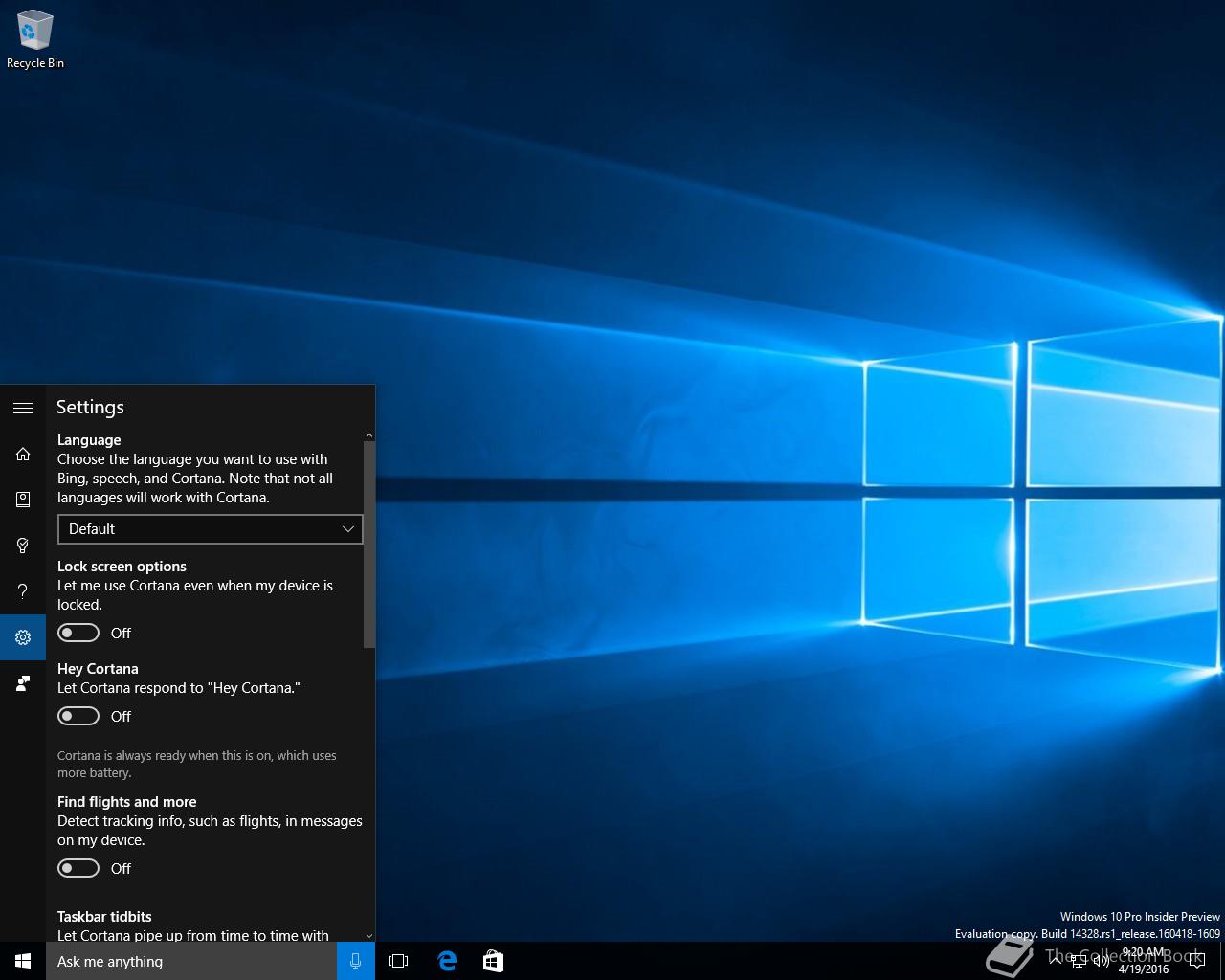Click the Settings heading

pyautogui.click(x=90, y=407)
